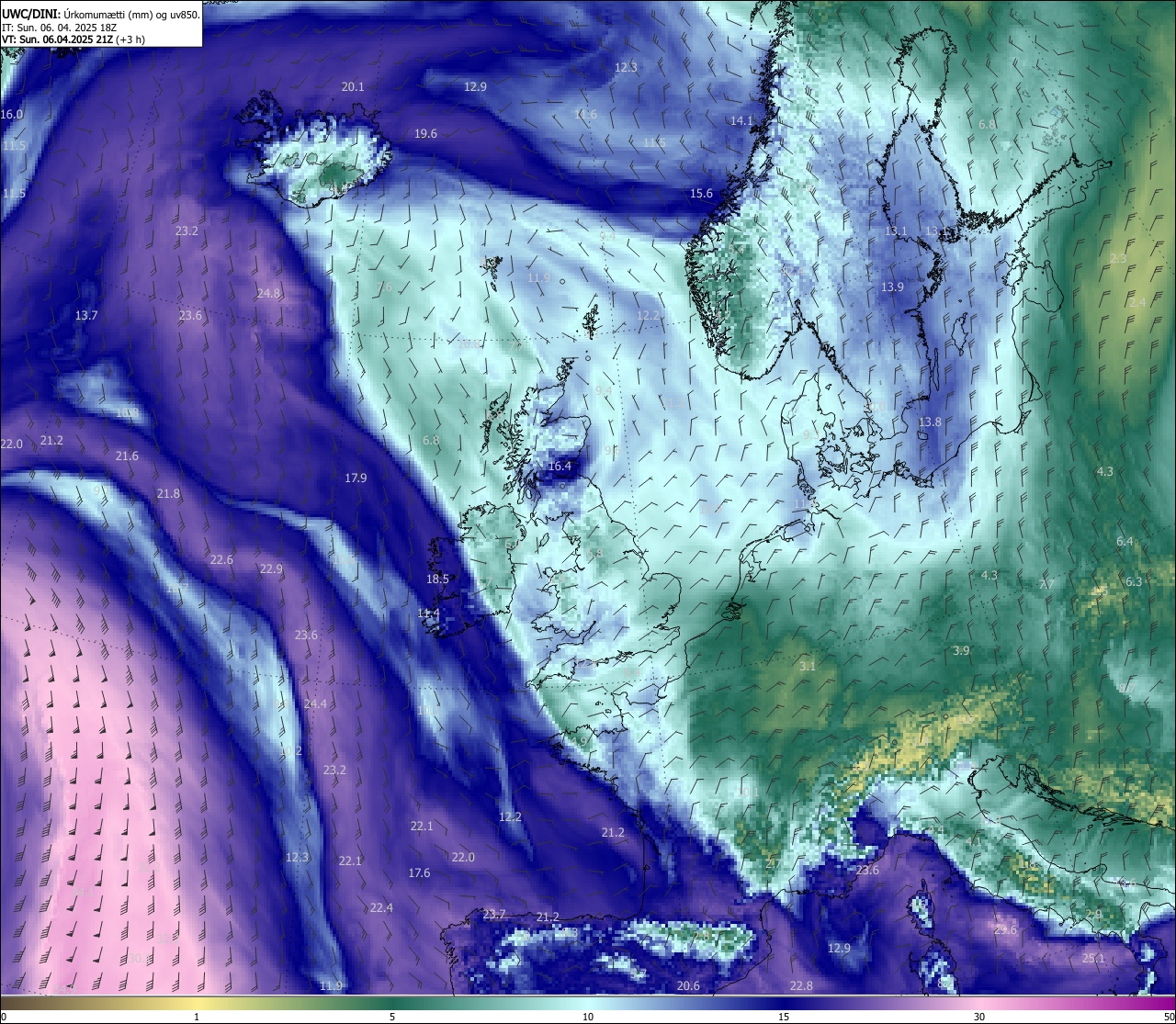Click the 6.4 value in eastern Europe
This screenshot has height=1024, width=1176.
coord(1125,542)
